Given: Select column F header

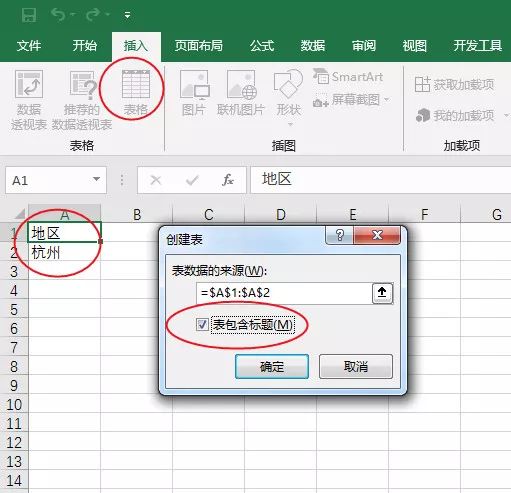Looking at the screenshot, I should 424,214.
